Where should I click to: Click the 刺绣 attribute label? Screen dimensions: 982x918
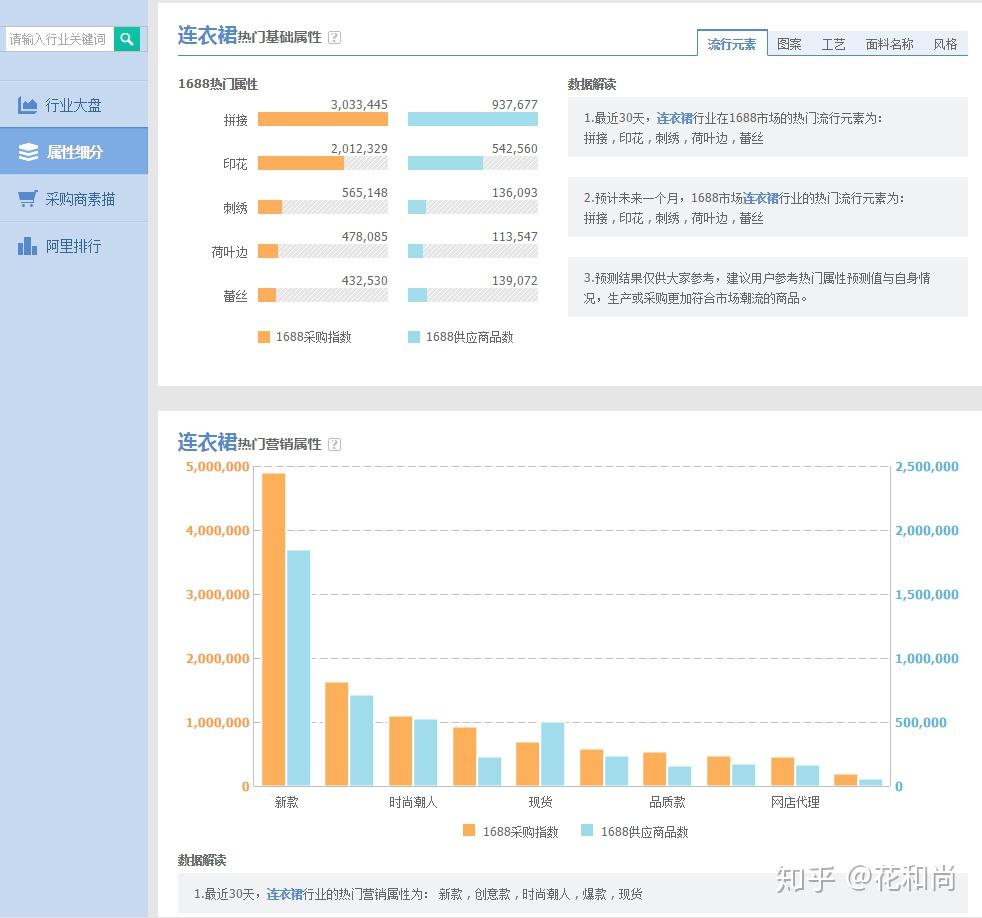coord(235,208)
